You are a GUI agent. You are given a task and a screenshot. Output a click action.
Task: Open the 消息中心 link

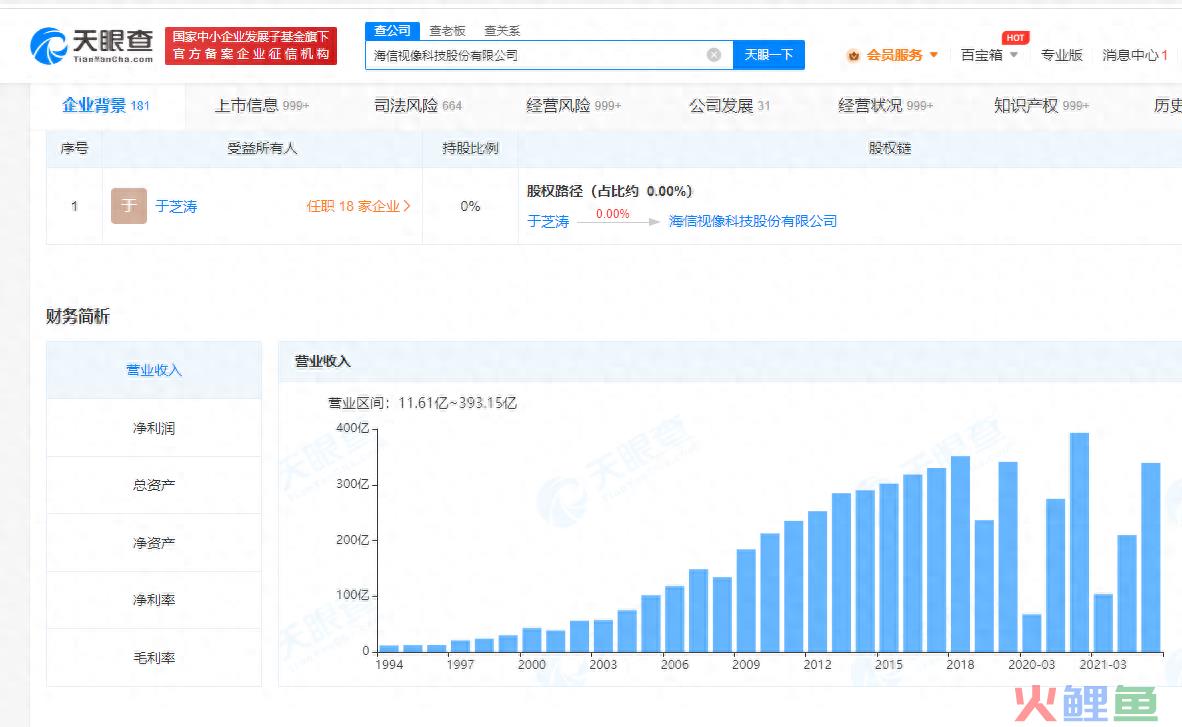[x=1135, y=55]
